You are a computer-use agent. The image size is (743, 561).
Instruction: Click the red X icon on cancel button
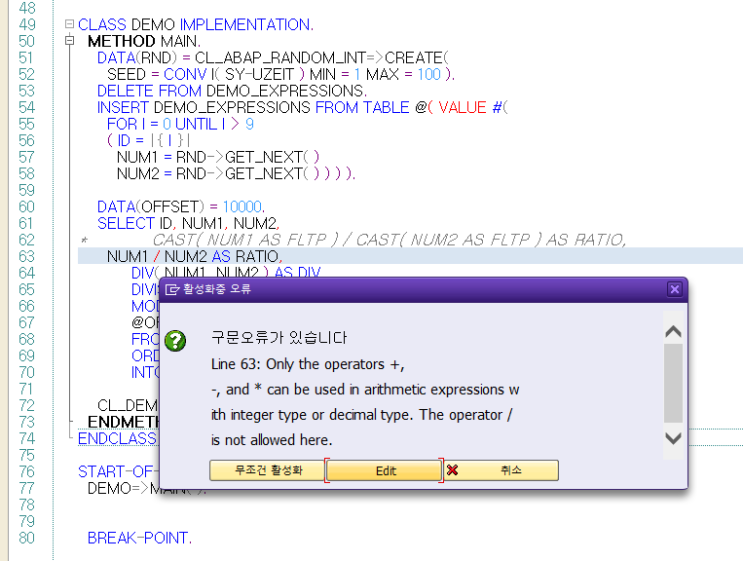tap(453, 470)
